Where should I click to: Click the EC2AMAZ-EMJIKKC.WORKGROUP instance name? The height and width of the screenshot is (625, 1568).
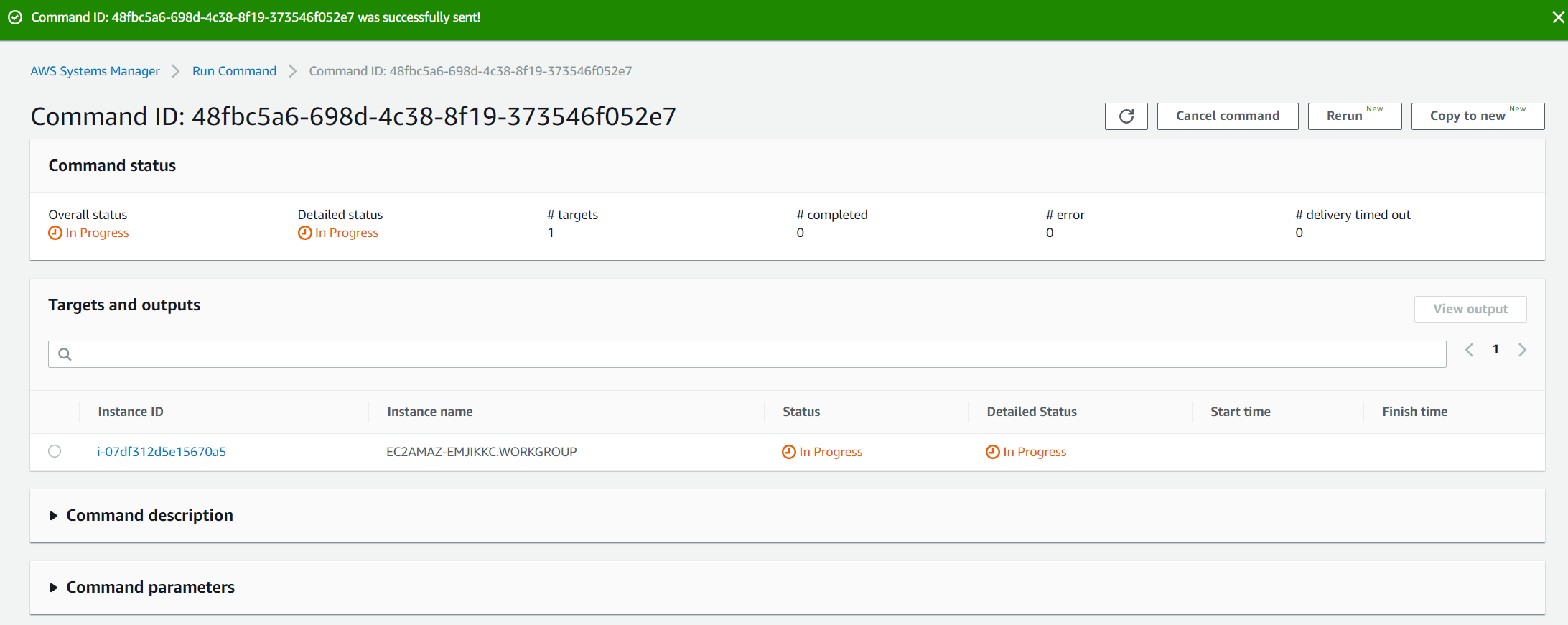click(482, 452)
